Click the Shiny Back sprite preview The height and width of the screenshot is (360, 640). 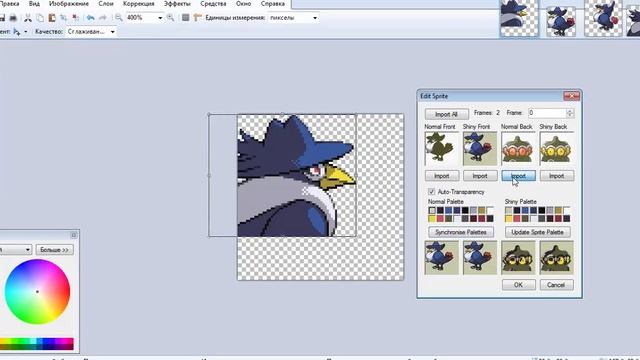coord(556,149)
